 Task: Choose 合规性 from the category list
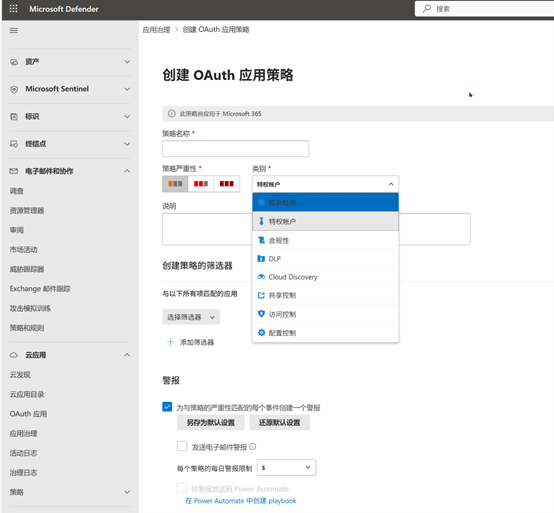[x=325, y=240]
